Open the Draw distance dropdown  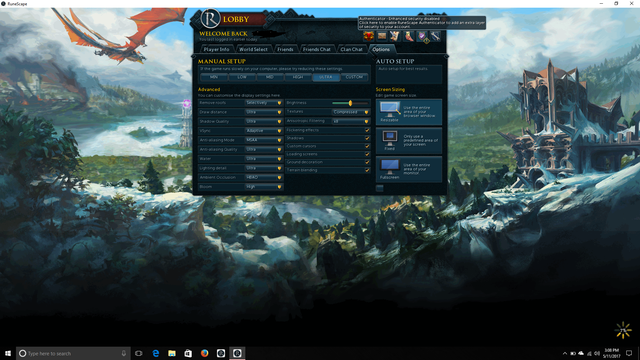coord(264,112)
